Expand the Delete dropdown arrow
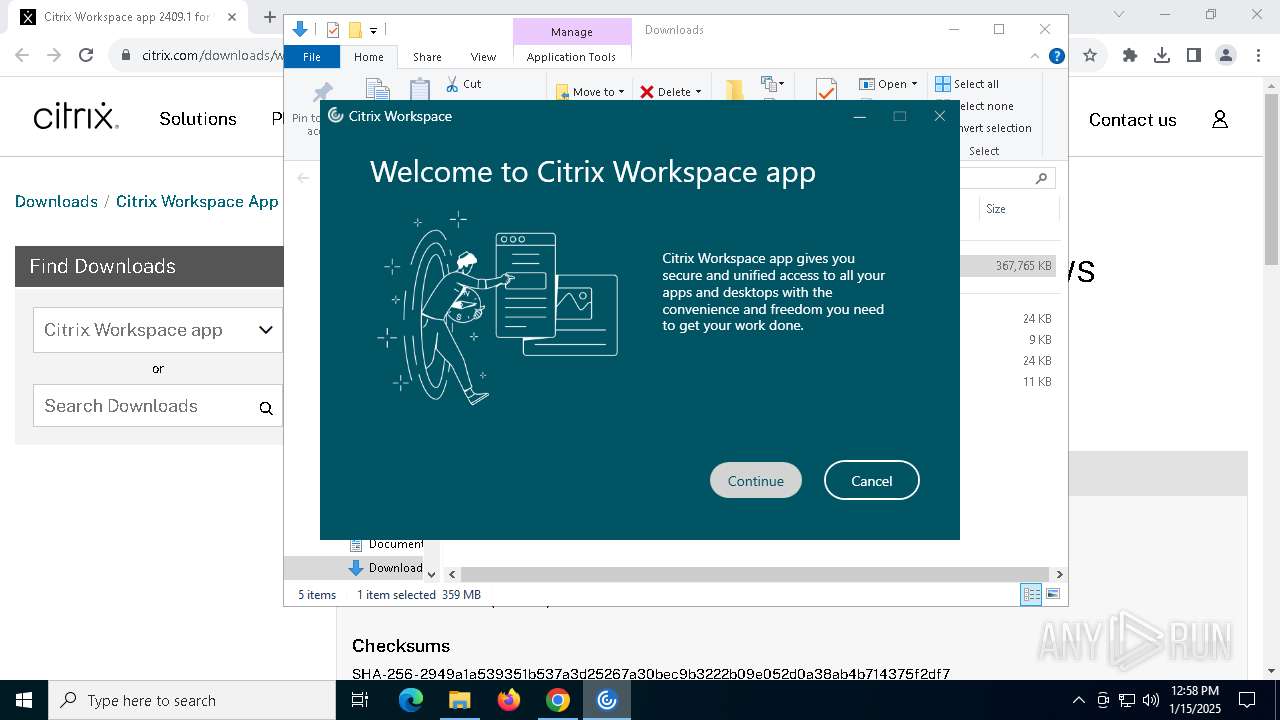Screen dimensions: 1280x720 tap(698, 92)
